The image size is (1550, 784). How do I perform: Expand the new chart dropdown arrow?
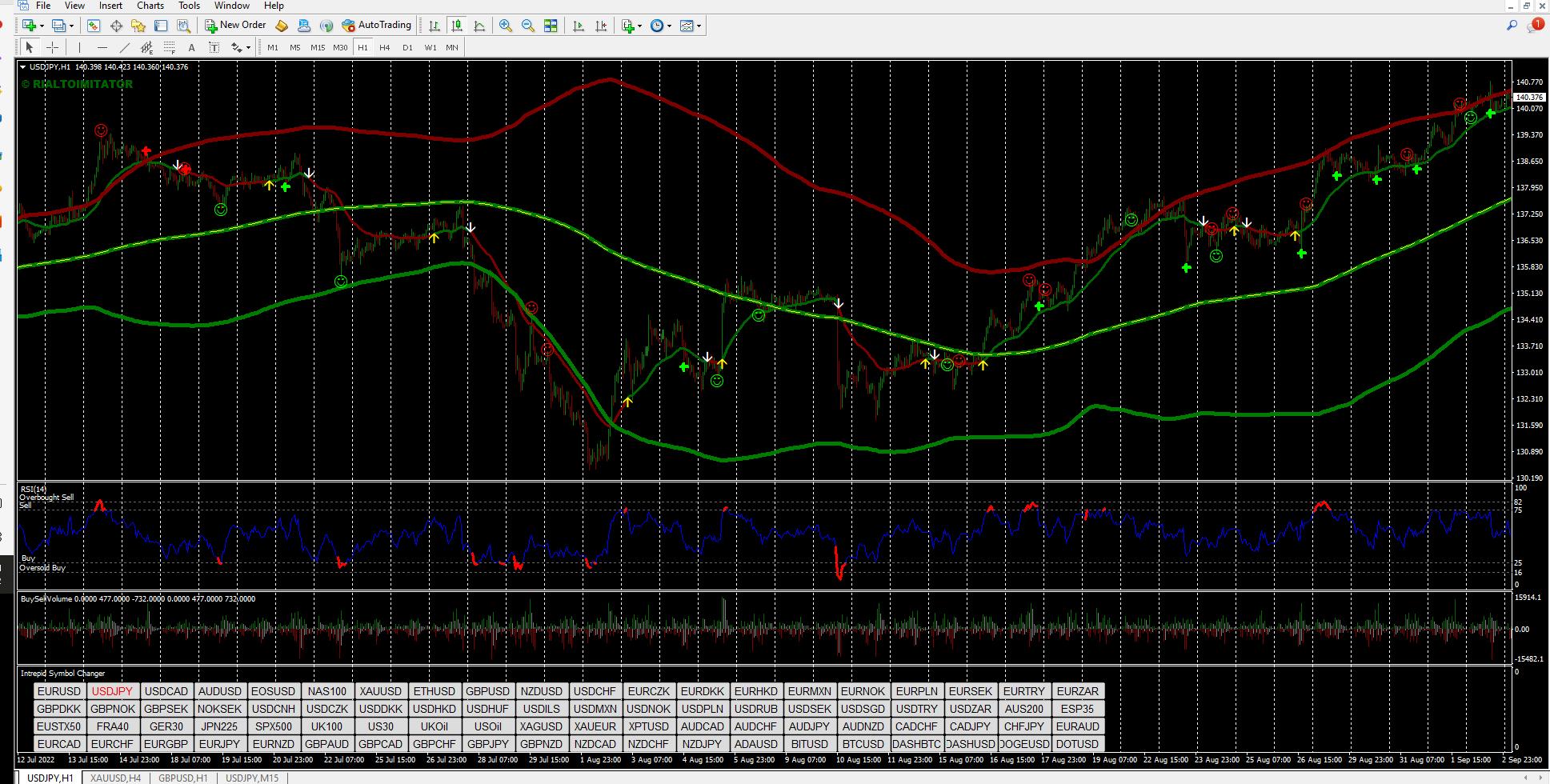(x=42, y=26)
